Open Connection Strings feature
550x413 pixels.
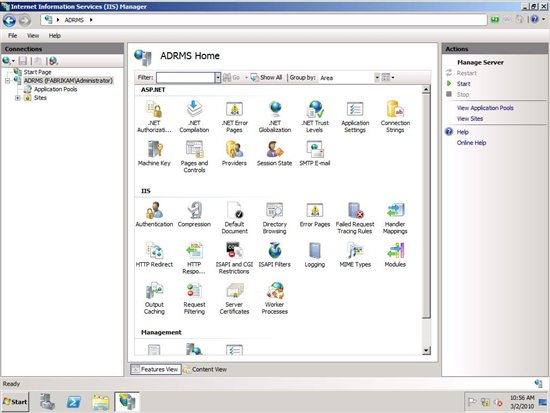pyautogui.click(x=395, y=116)
